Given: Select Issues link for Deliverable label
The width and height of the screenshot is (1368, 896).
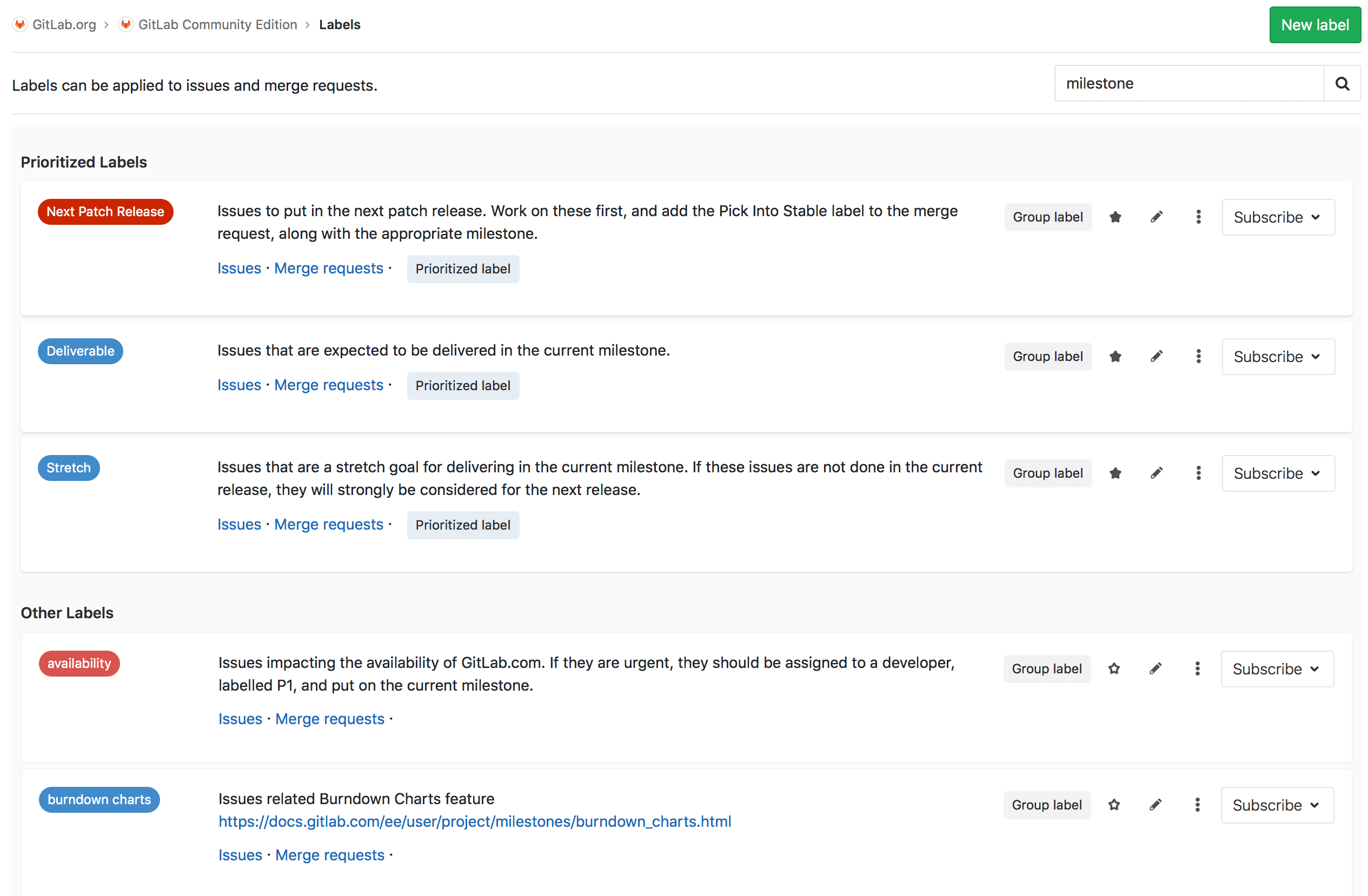Looking at the screenshot, I should (x=239, y=385).
